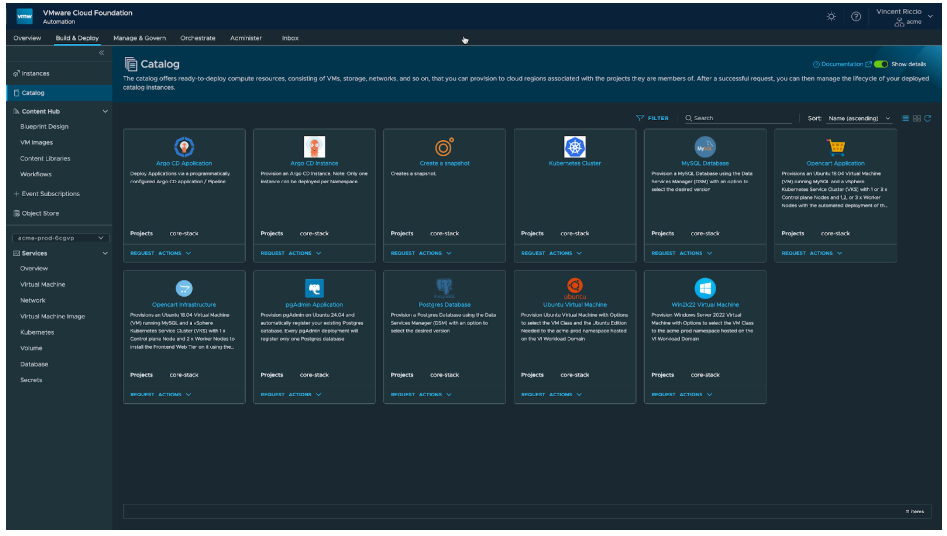This screenshot has width=947, height=536.
Task: Click the Ubuntu Virtual Machine icon
Action: (x=575, y=288)
